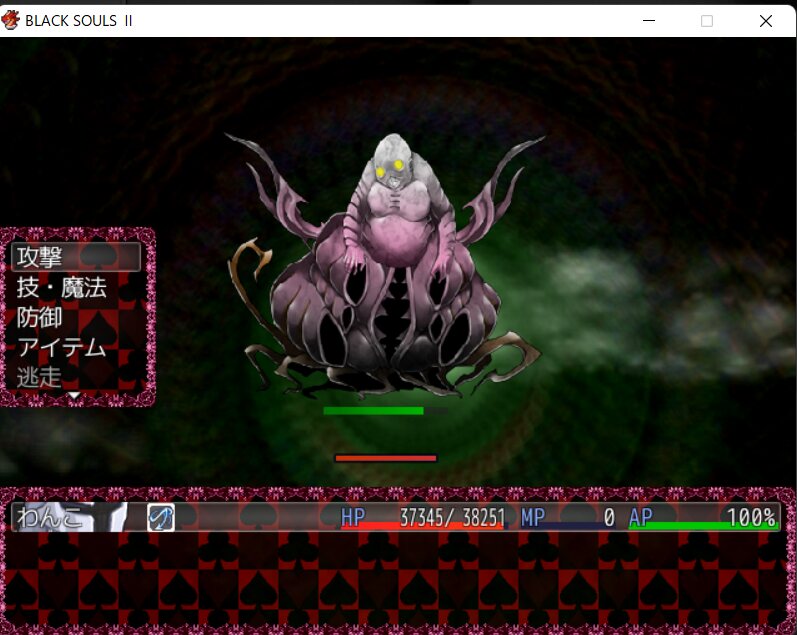This screenshot has height=635, width=797.
Task: Click the MP value 0
Action: tap(609, 518)
